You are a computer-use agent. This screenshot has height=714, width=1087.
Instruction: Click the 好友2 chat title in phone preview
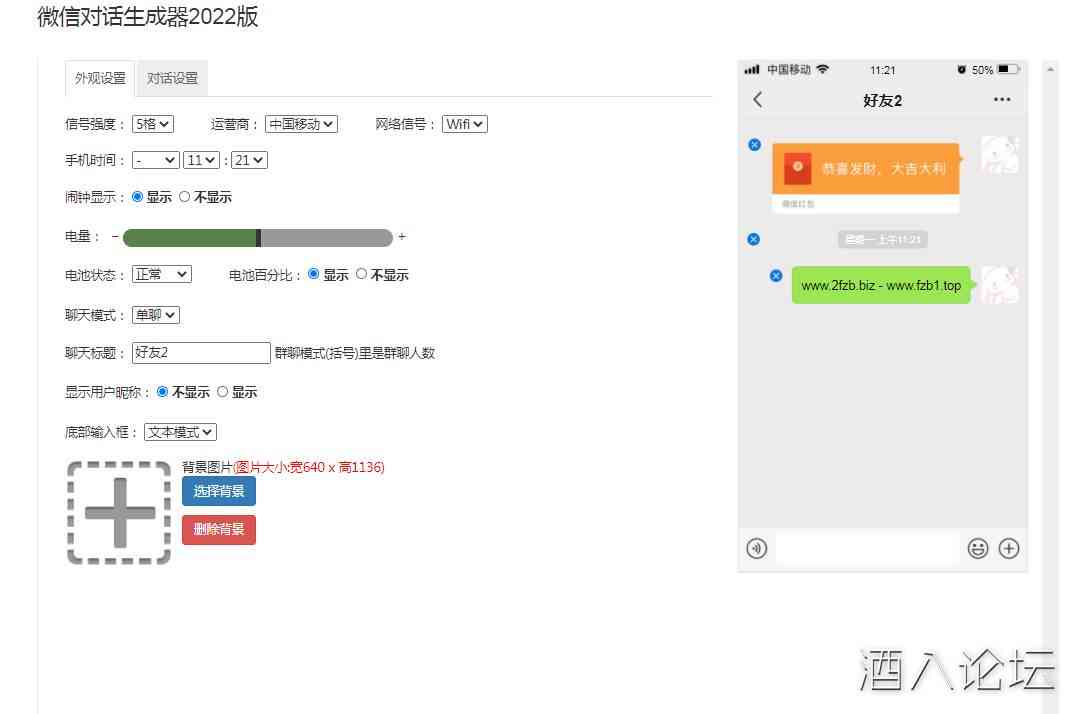882,101
